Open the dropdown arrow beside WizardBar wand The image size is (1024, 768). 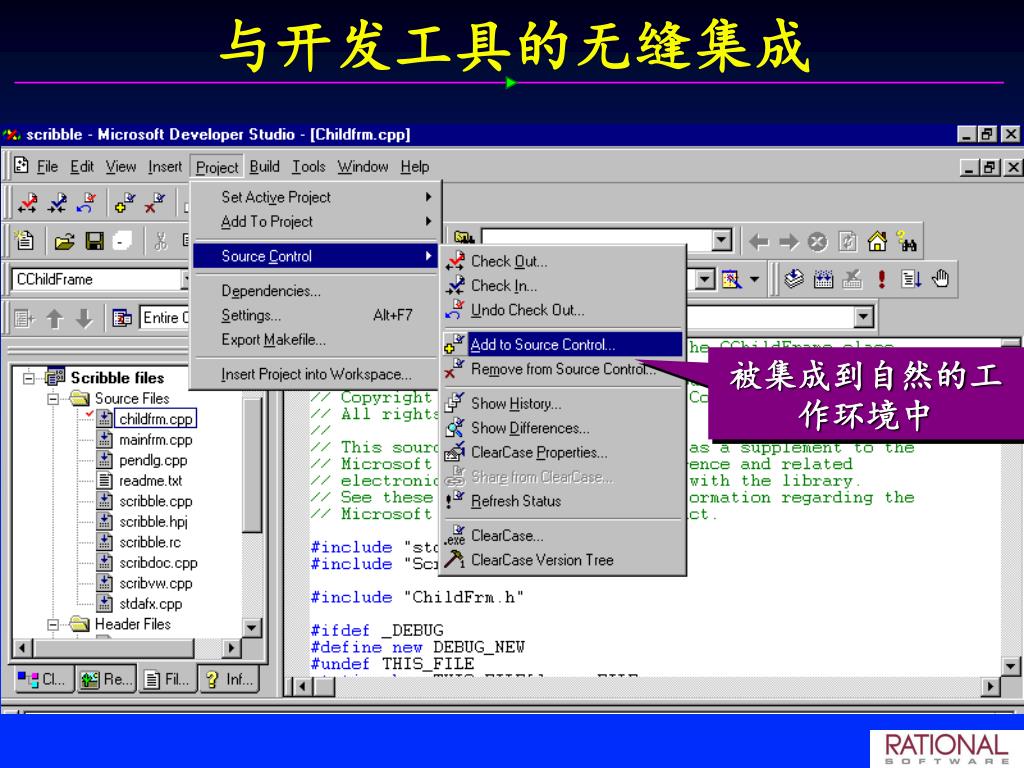(x=754, y=280)
